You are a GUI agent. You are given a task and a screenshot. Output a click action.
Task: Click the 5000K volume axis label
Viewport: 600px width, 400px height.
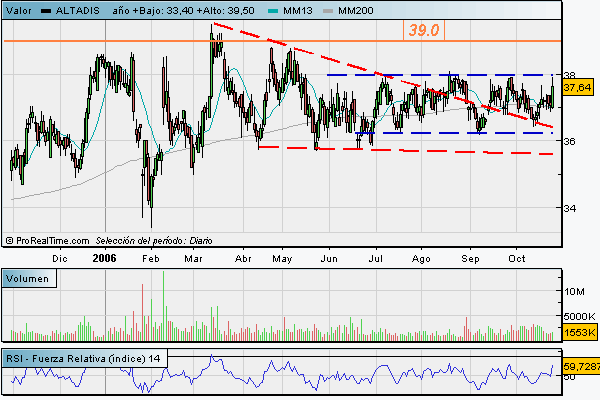tap(579, 316)
